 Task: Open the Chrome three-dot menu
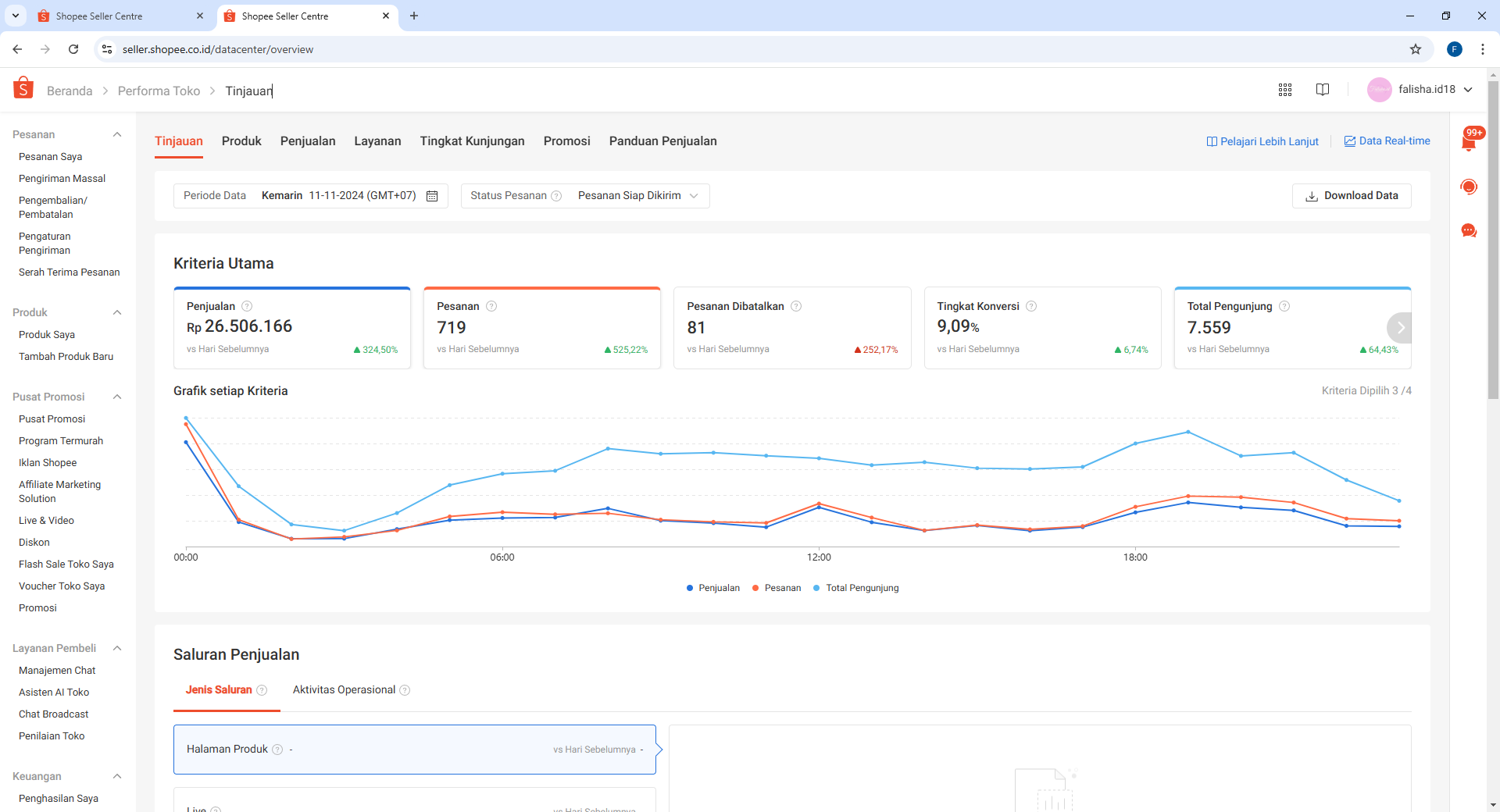point(1483,49)
